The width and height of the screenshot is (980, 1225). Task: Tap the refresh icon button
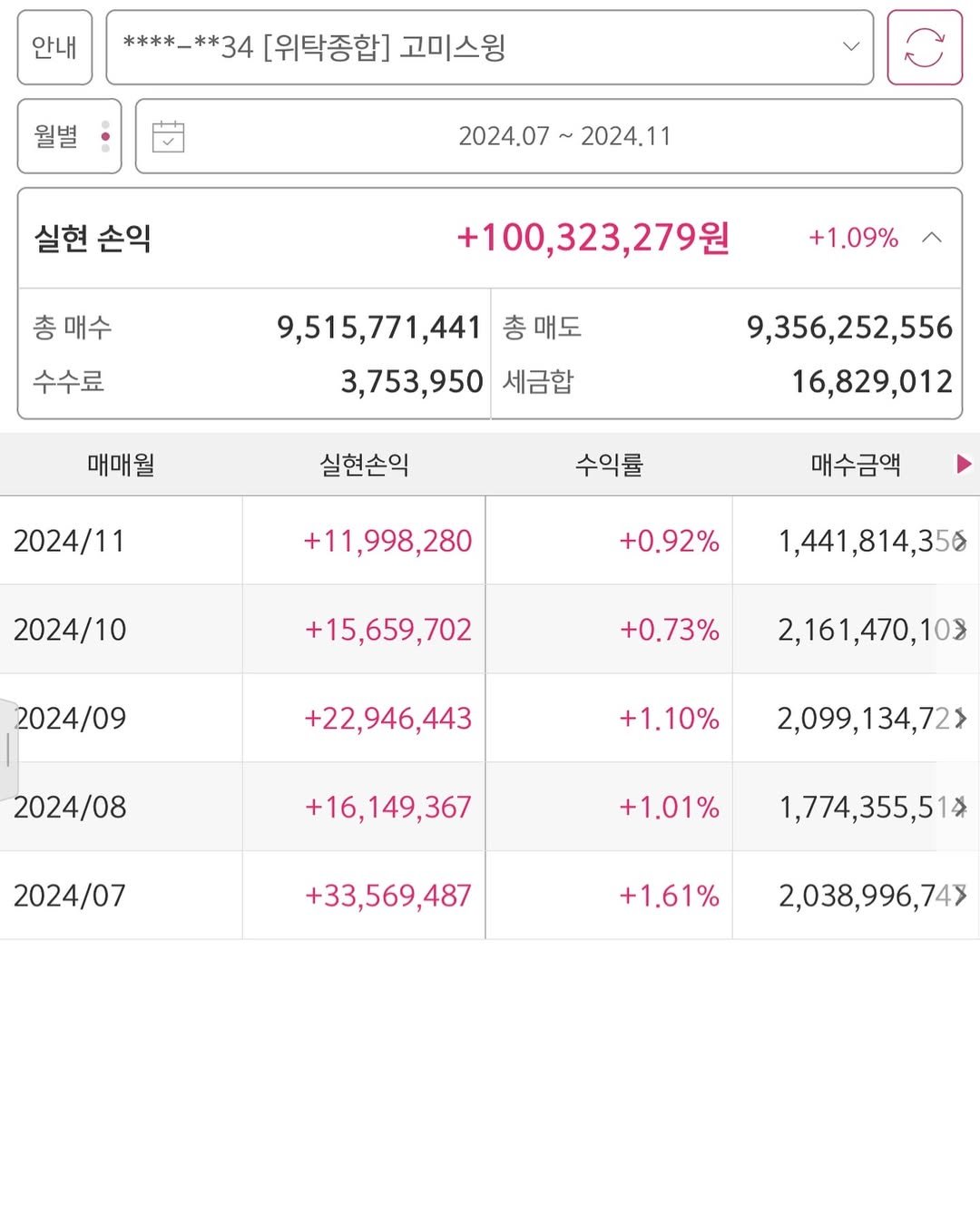click(x=924, y=47)
